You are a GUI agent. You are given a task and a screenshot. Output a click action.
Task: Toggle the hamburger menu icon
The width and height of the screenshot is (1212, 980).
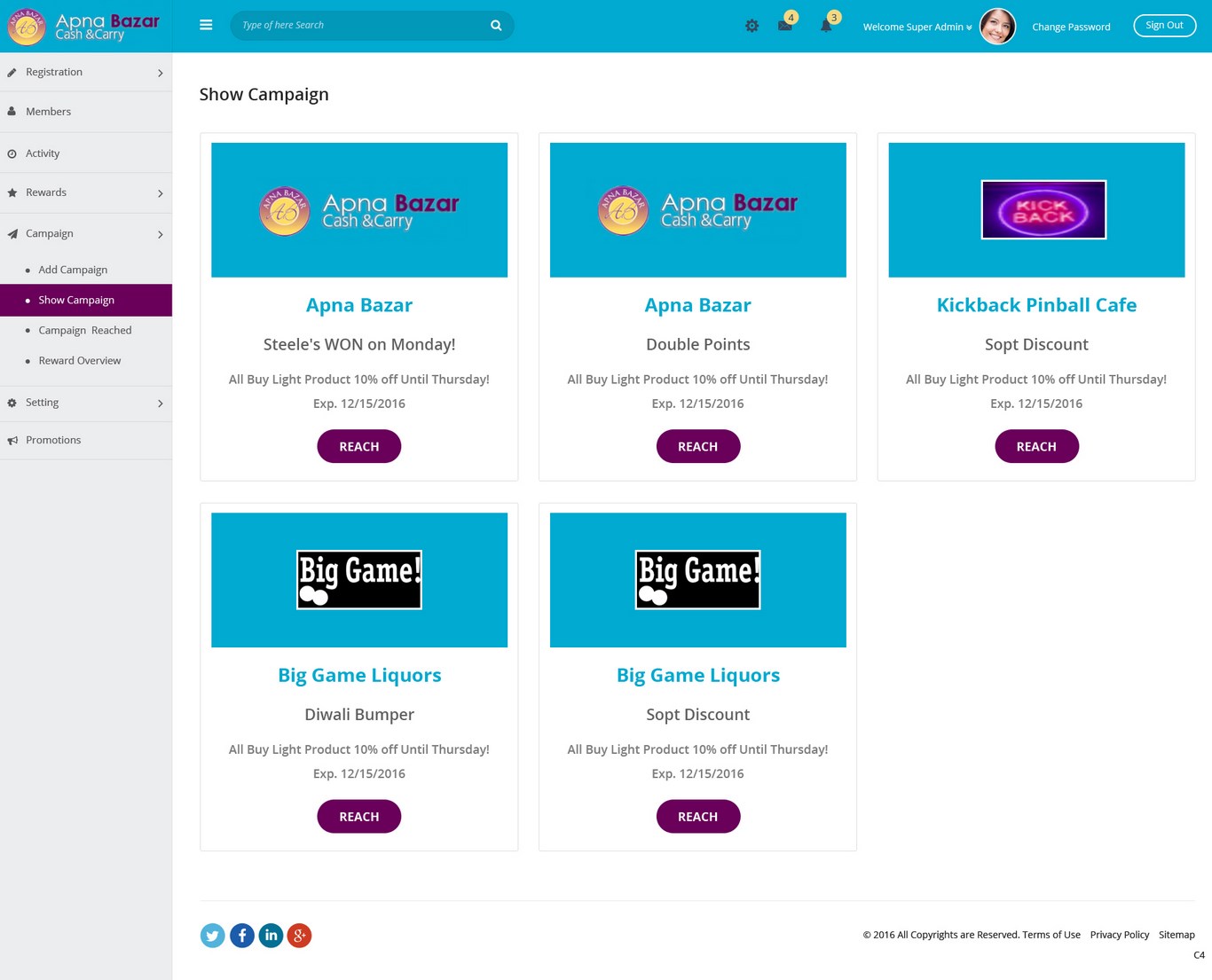click(206, 26)
